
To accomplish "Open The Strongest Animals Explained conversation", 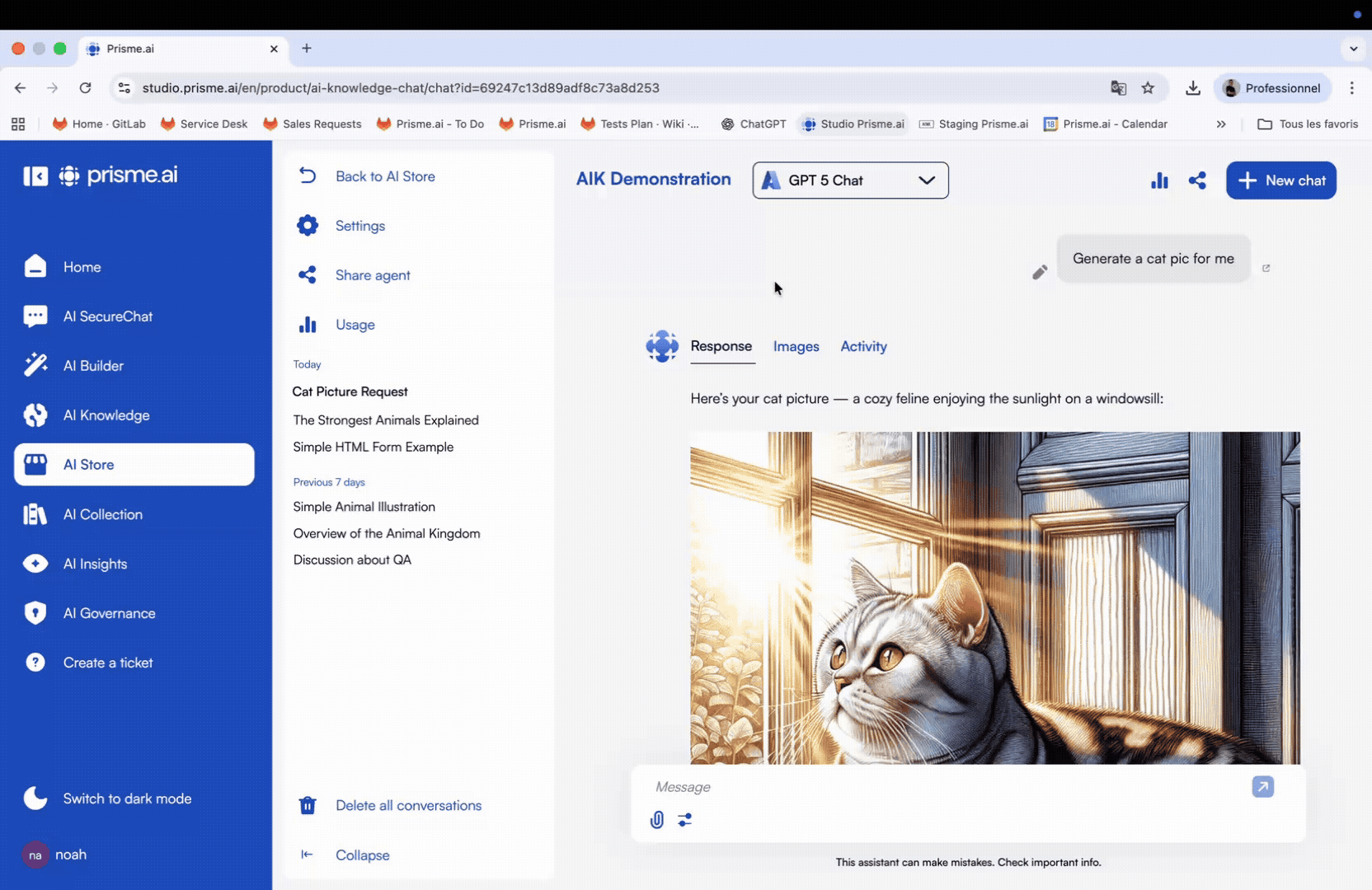I will pos(386,420).
